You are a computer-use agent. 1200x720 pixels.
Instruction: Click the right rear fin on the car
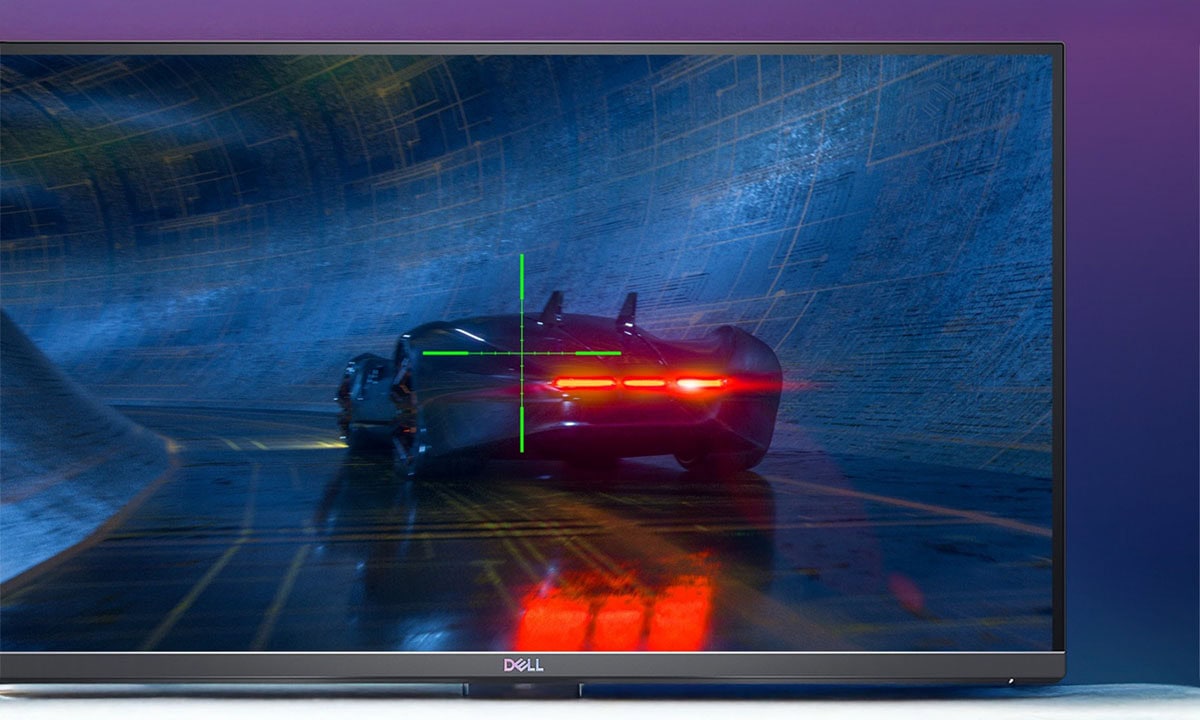point(627,309)
